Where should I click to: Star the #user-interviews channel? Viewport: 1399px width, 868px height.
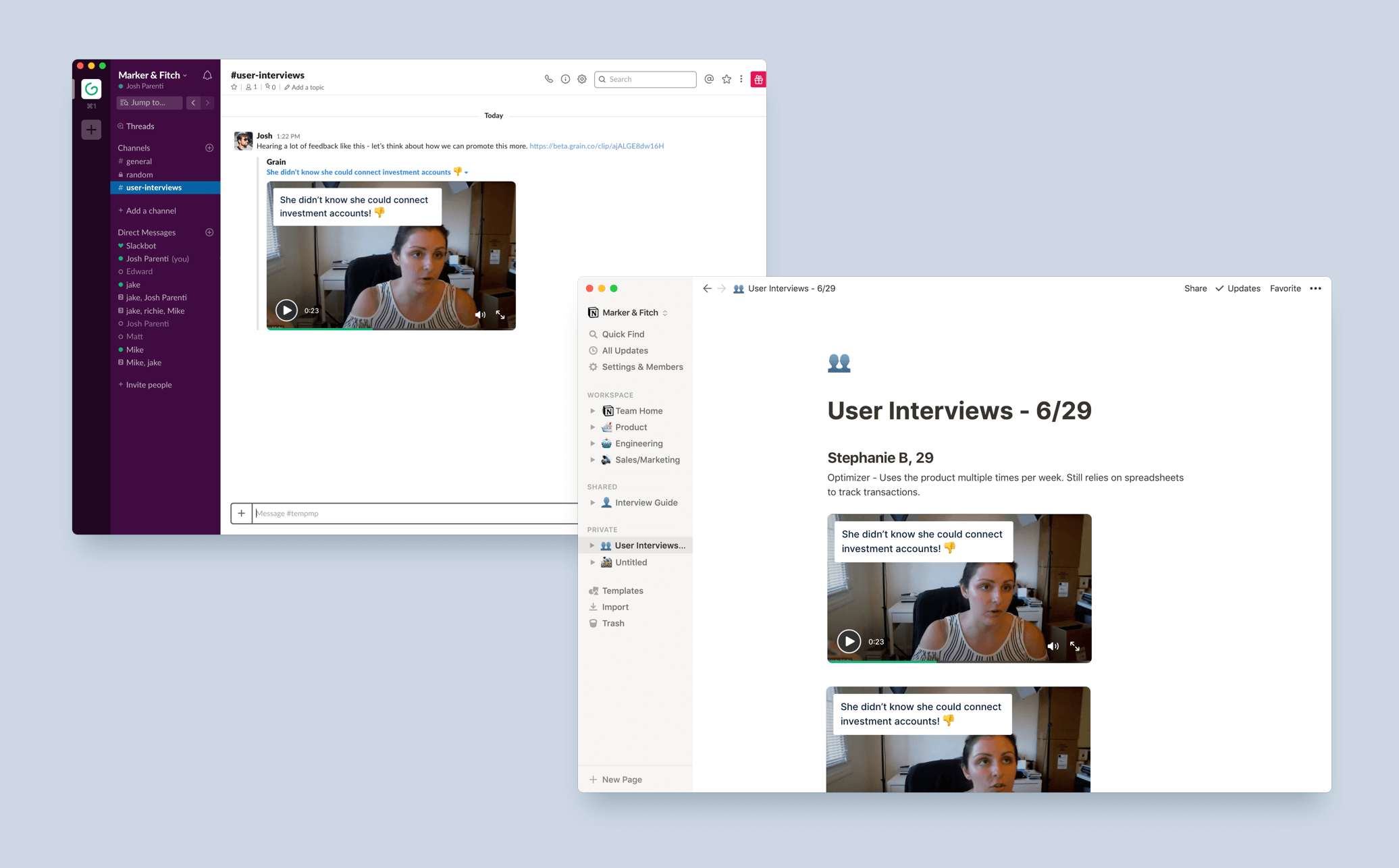[x=234, y=87]
